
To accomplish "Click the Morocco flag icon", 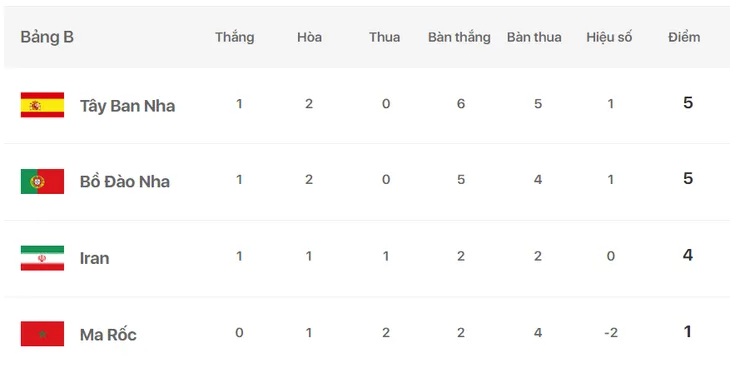I will click(x=42, y=334).
